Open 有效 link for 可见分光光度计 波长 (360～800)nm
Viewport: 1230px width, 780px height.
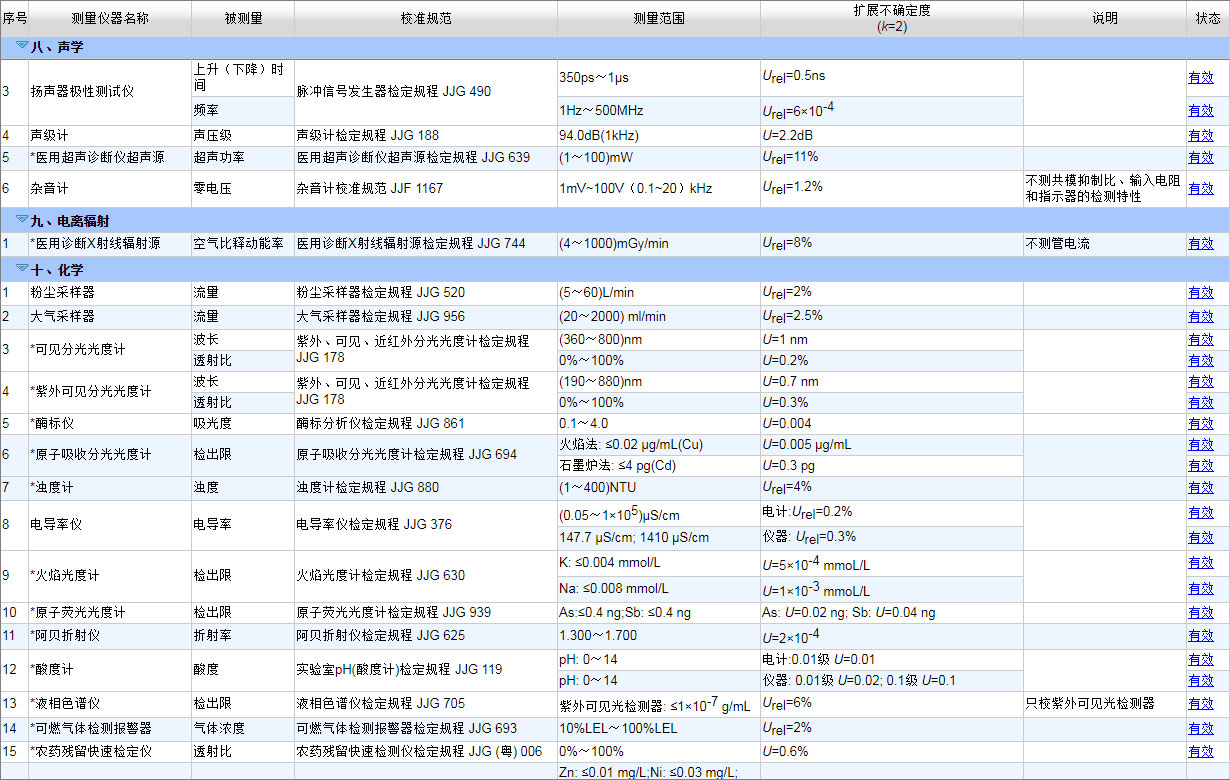tap(1200, 340)
